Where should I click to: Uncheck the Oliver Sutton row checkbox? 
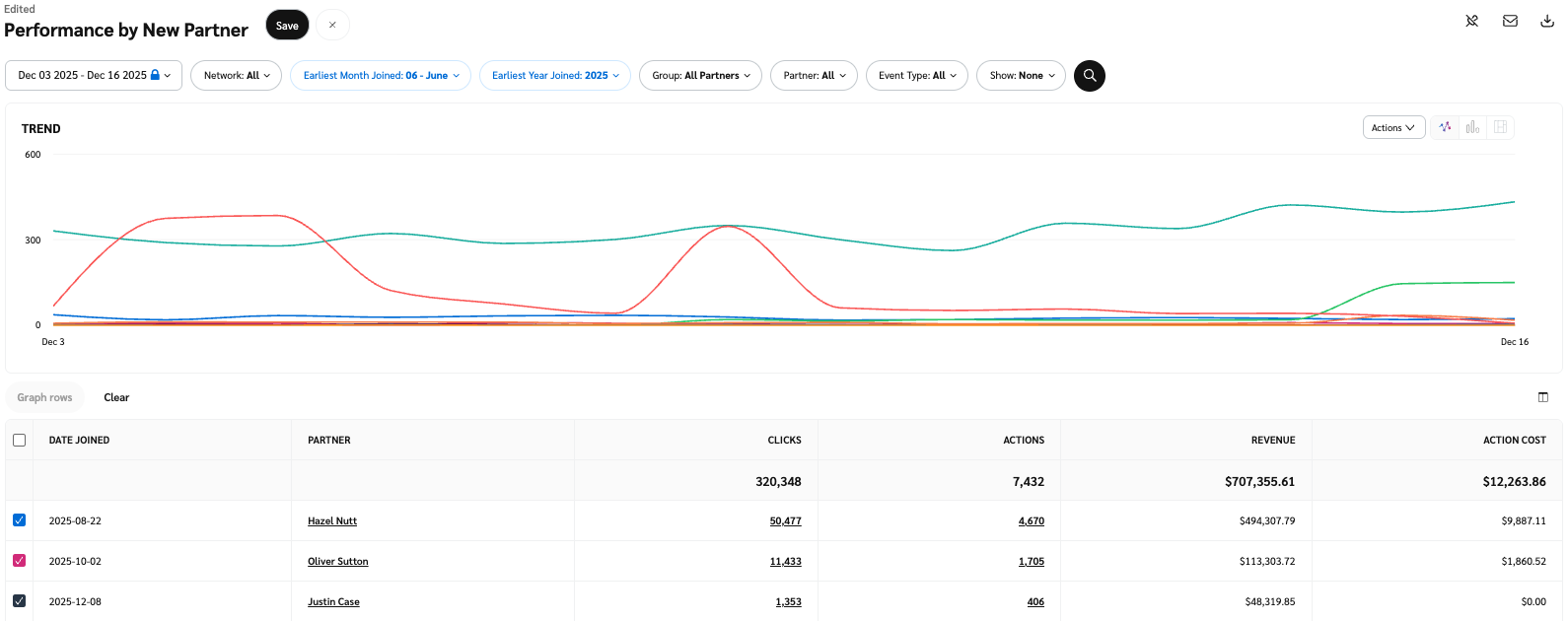20,561
